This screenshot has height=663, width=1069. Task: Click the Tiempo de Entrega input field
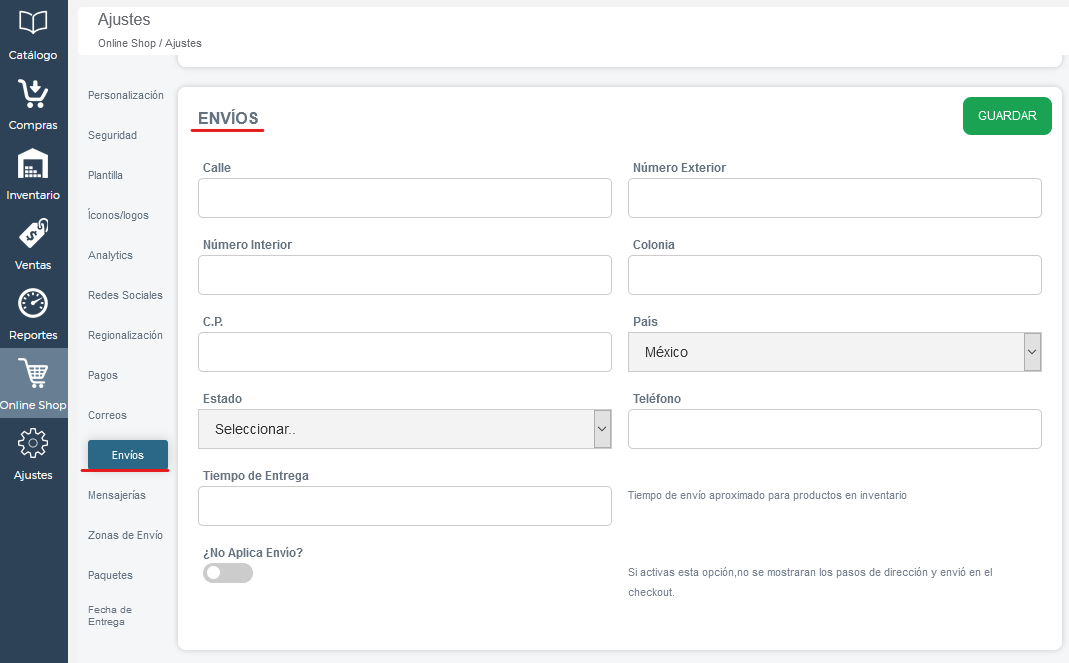(x=404, y=506)
